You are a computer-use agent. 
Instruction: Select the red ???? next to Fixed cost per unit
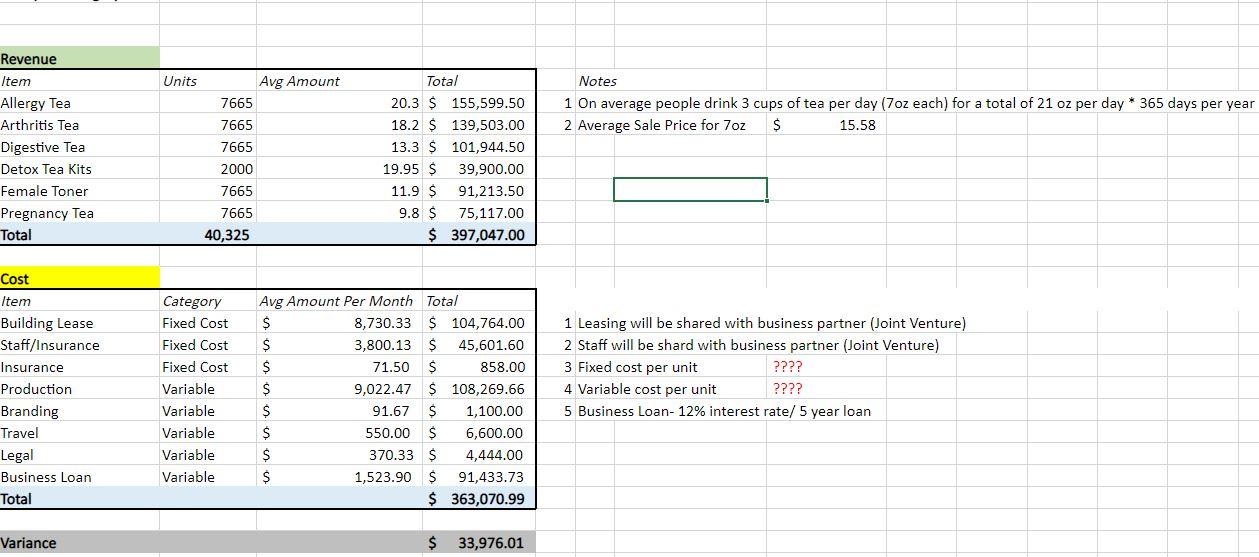coord(788,367)
